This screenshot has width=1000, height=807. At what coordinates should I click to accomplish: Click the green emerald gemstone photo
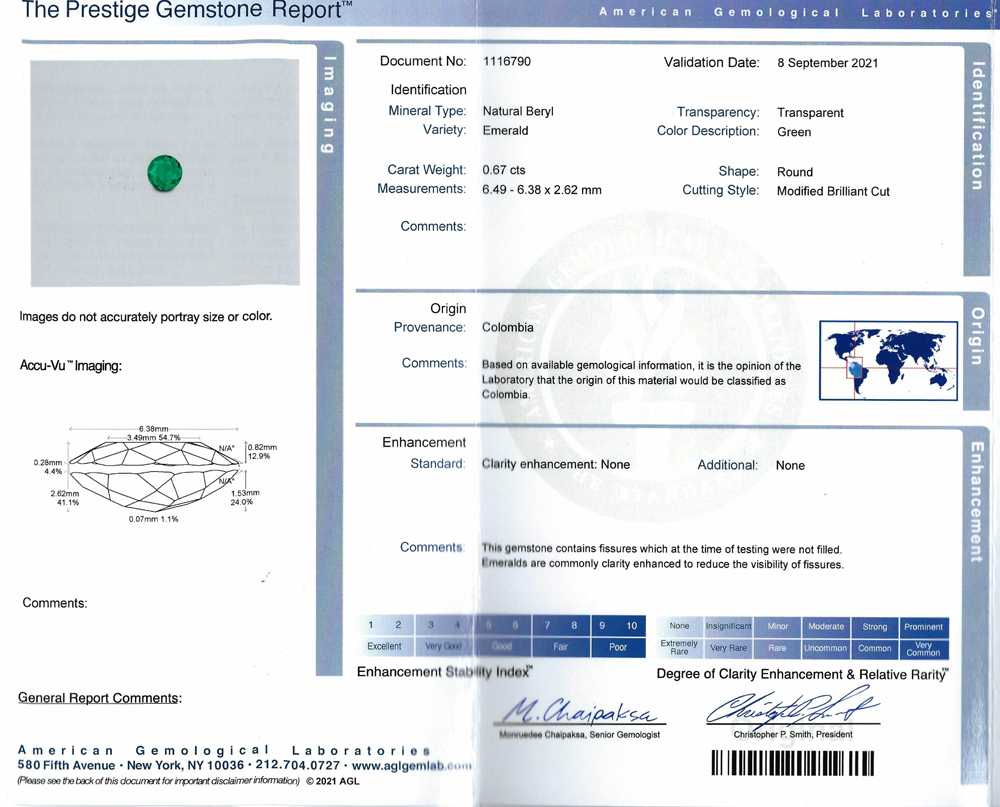point(165,173)
